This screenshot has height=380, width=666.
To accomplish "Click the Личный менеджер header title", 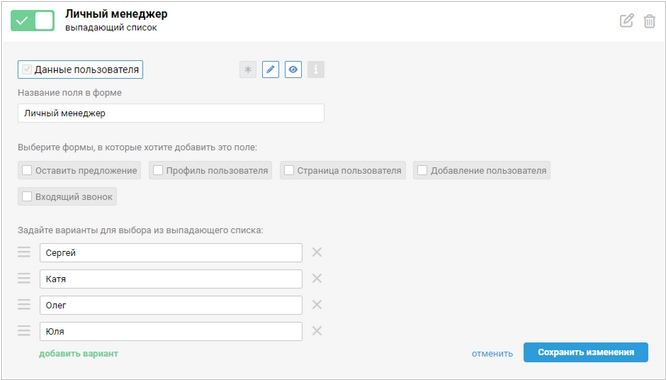I will [116, 14].
